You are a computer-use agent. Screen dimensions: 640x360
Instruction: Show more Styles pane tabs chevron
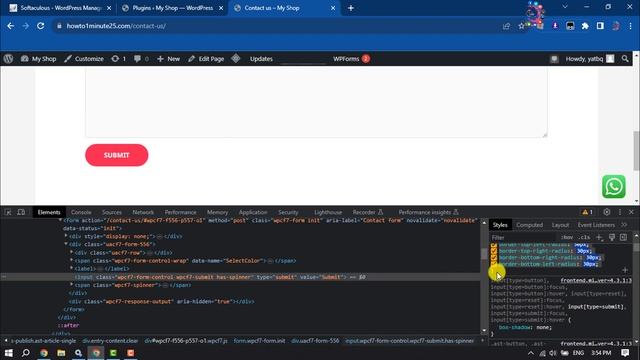point(624,225)
